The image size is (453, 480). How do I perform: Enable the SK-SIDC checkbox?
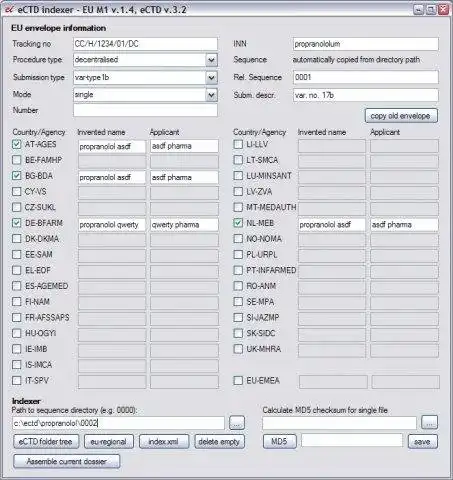238,333
